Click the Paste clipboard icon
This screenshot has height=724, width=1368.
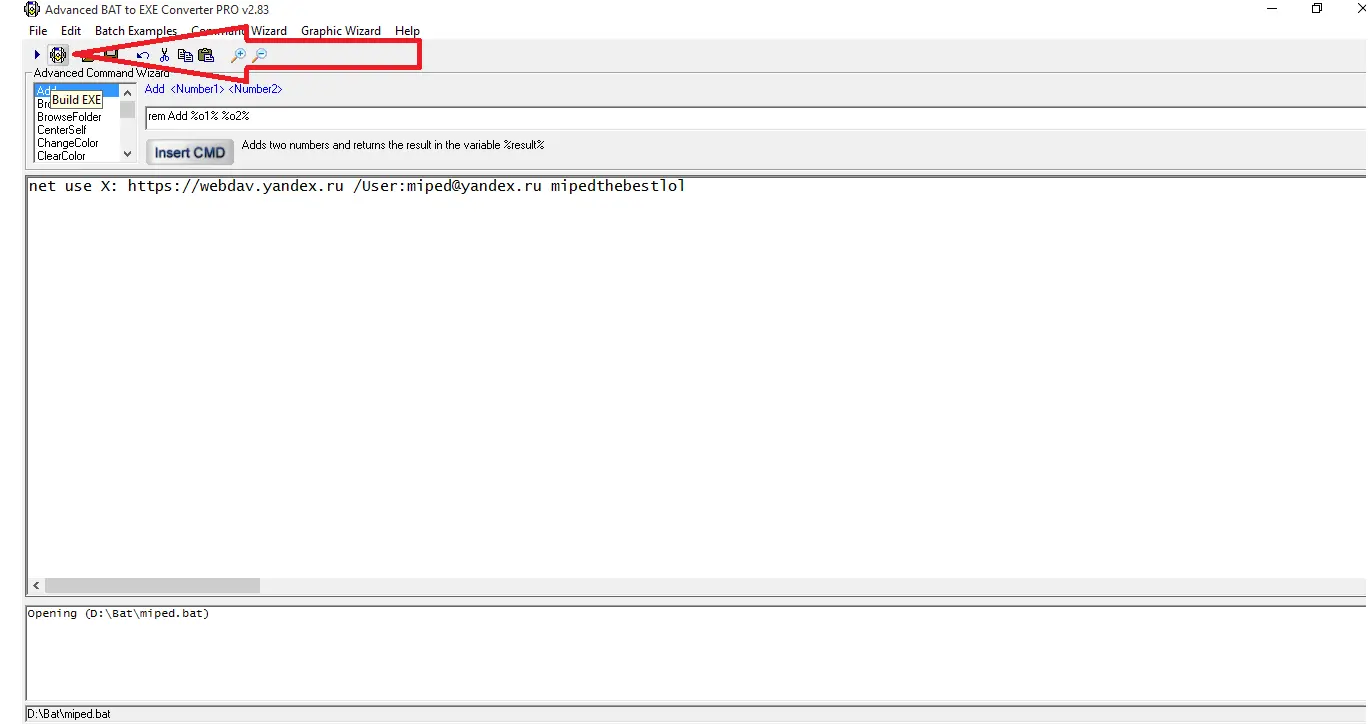pyautogui.click(x=206, y=55)
